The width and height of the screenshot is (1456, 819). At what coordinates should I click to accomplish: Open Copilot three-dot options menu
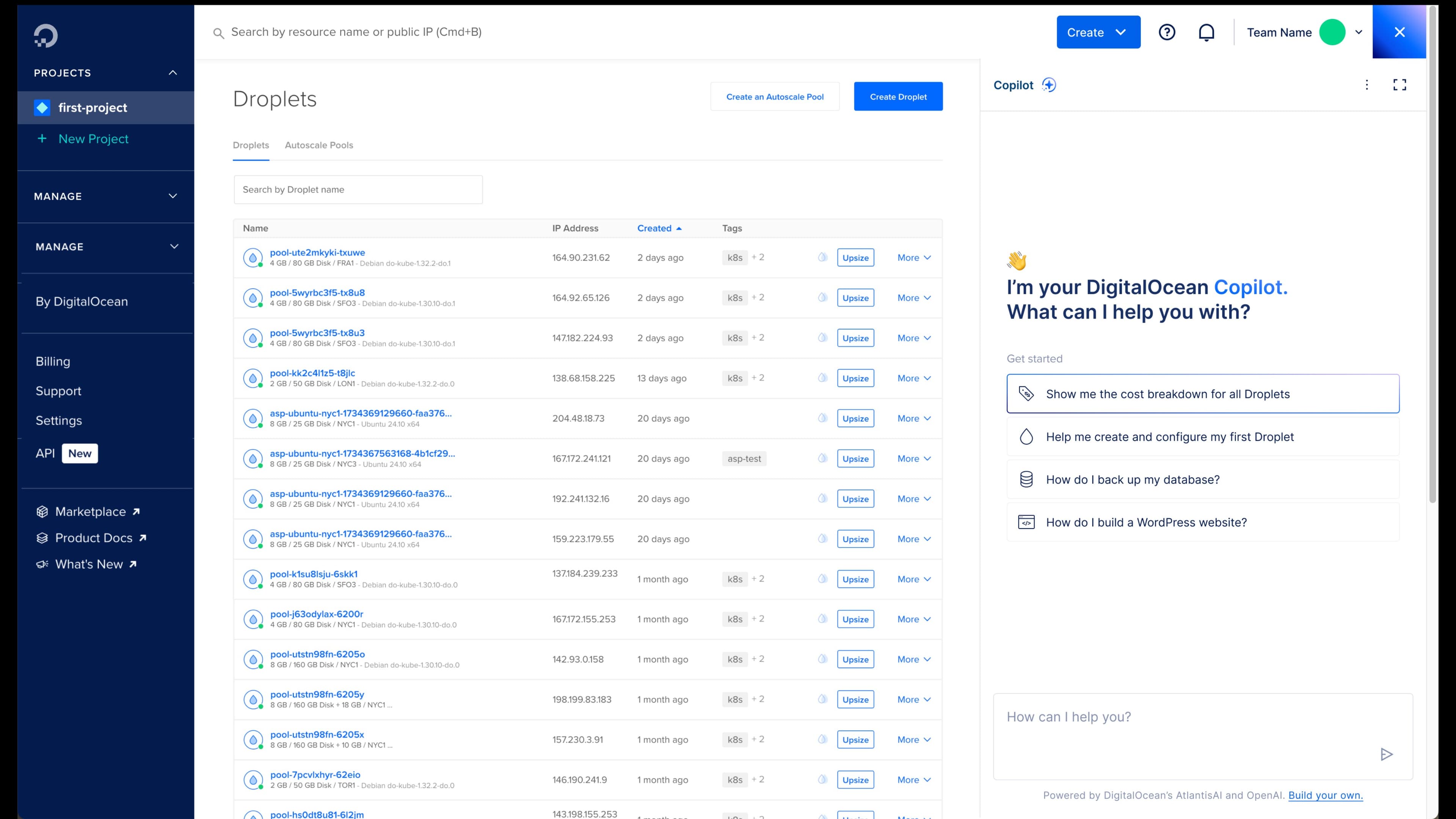1367,85
